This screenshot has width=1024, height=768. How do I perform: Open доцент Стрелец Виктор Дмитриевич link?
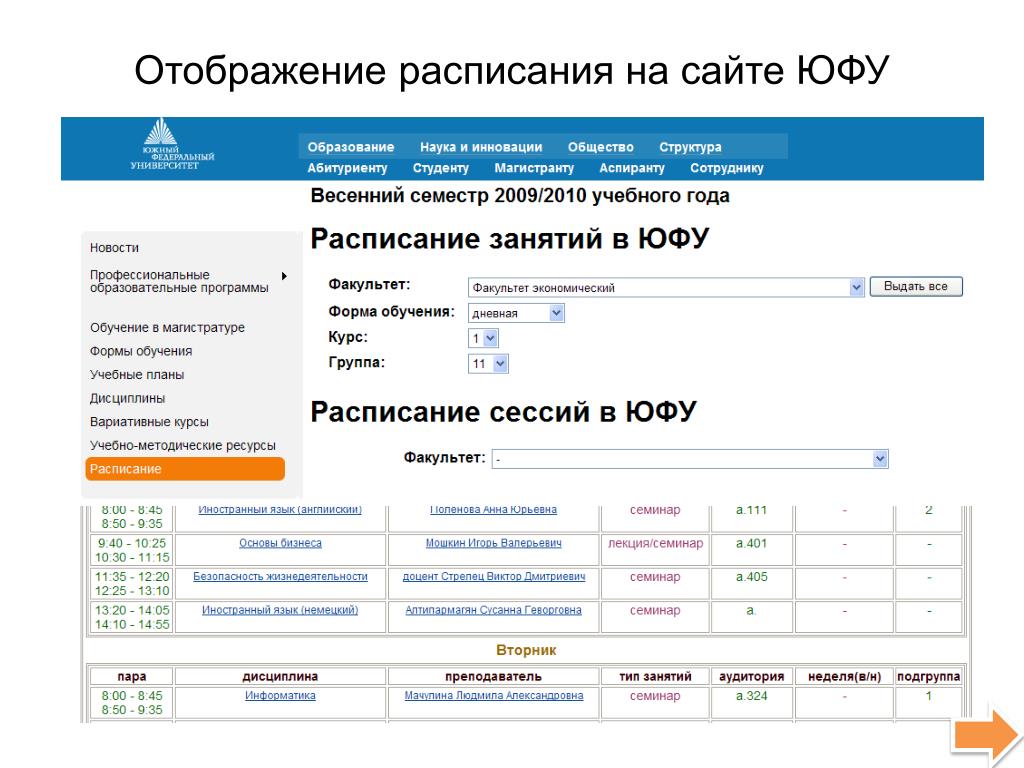494,577
